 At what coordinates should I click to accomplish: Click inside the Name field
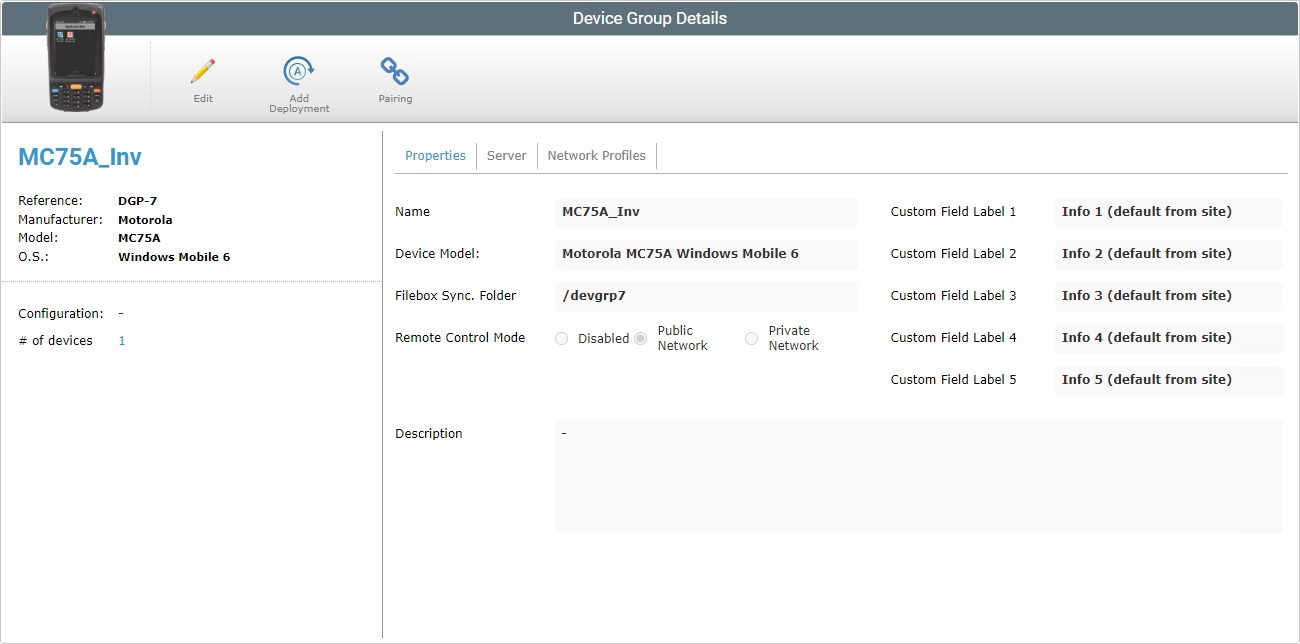706,212
